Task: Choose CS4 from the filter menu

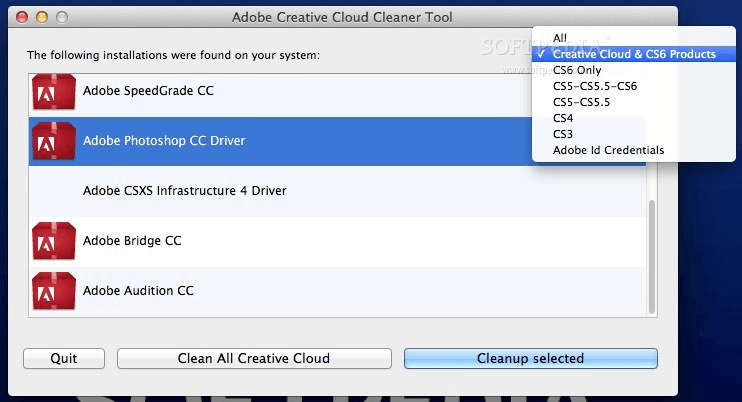Action: (563, 118)
